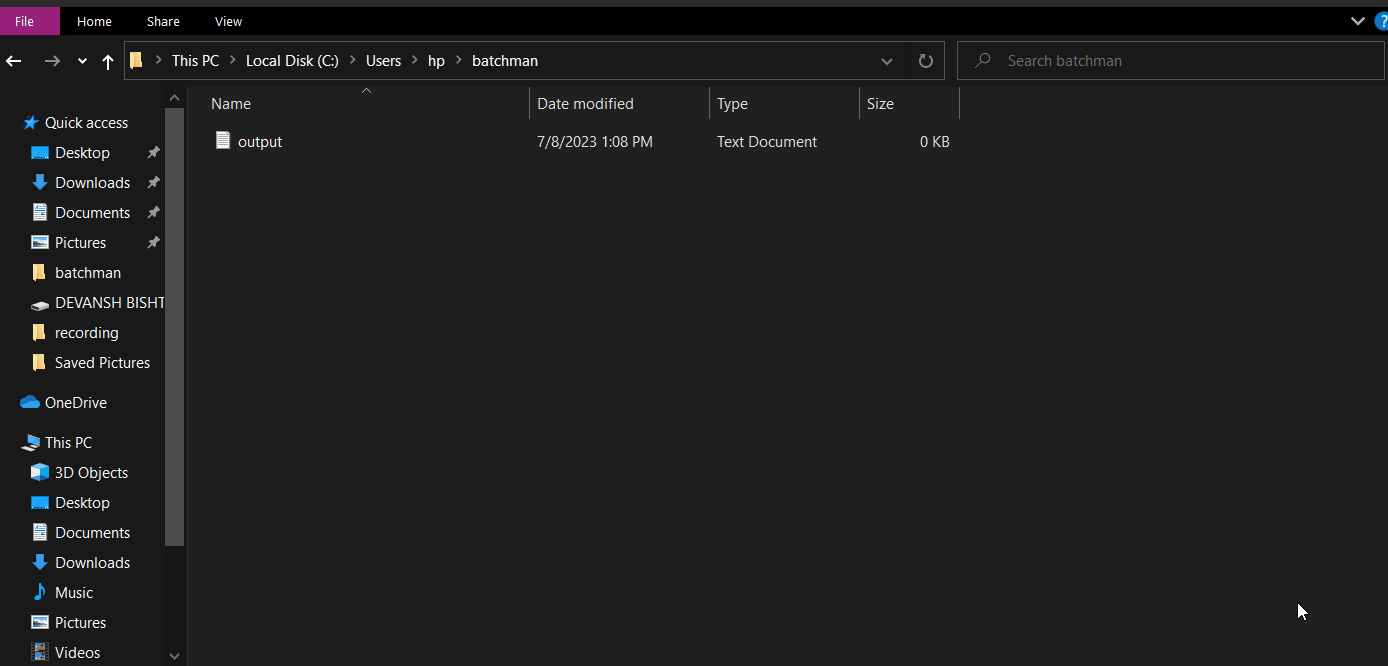Open the File menu
The height and width of the screenshot is (666, 1388).
24,21
